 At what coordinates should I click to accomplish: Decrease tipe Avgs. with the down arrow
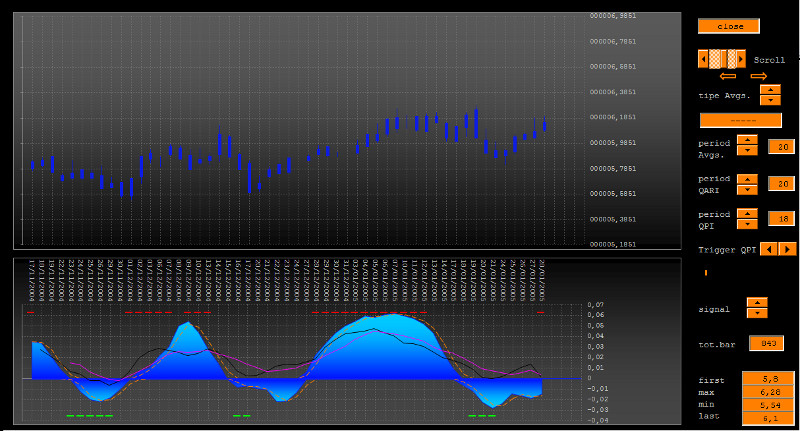click(x=770, y=100)
